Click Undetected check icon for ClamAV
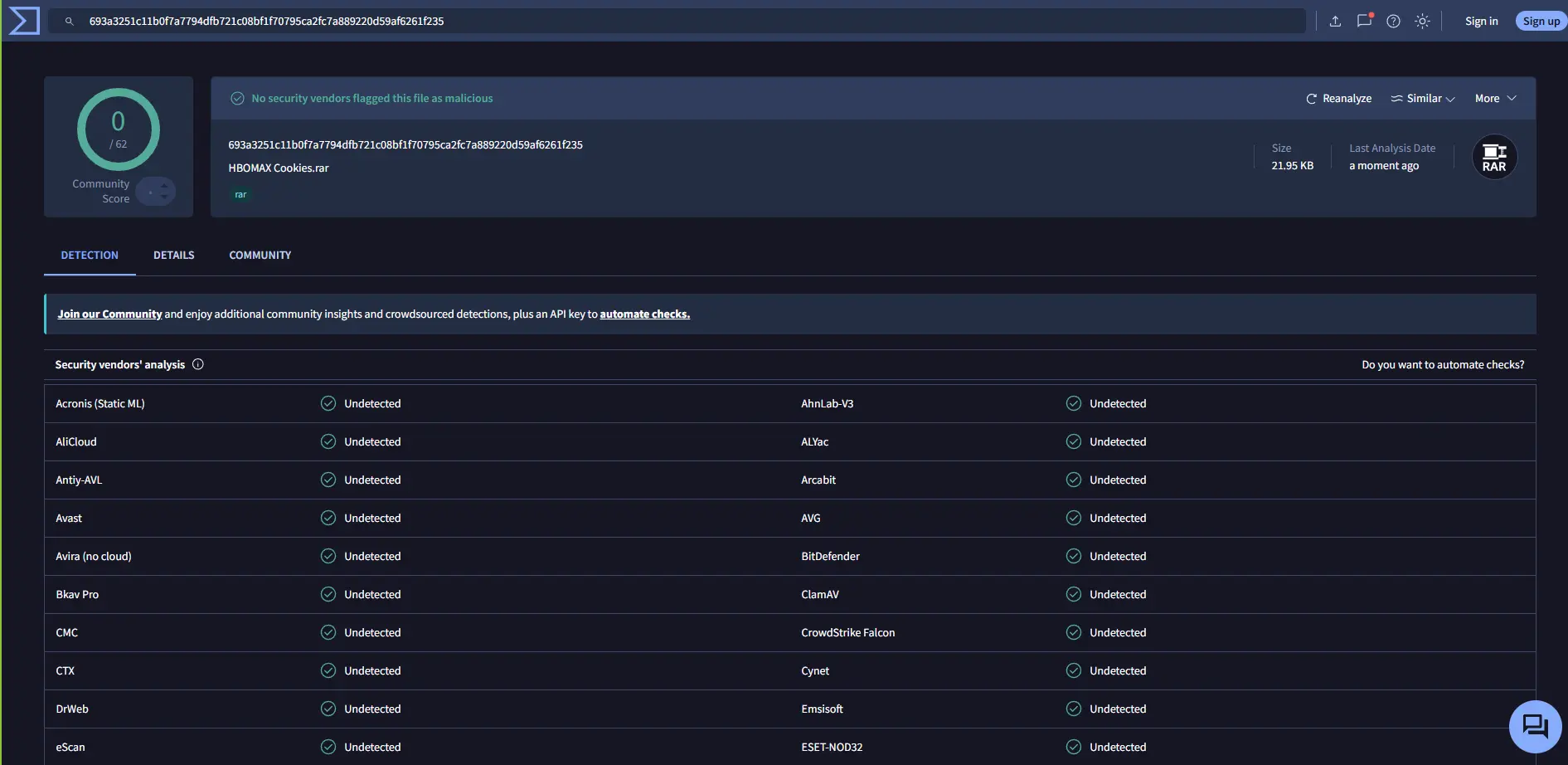1568x765 pixels. pyautogui.click(x=1074, y=595)
